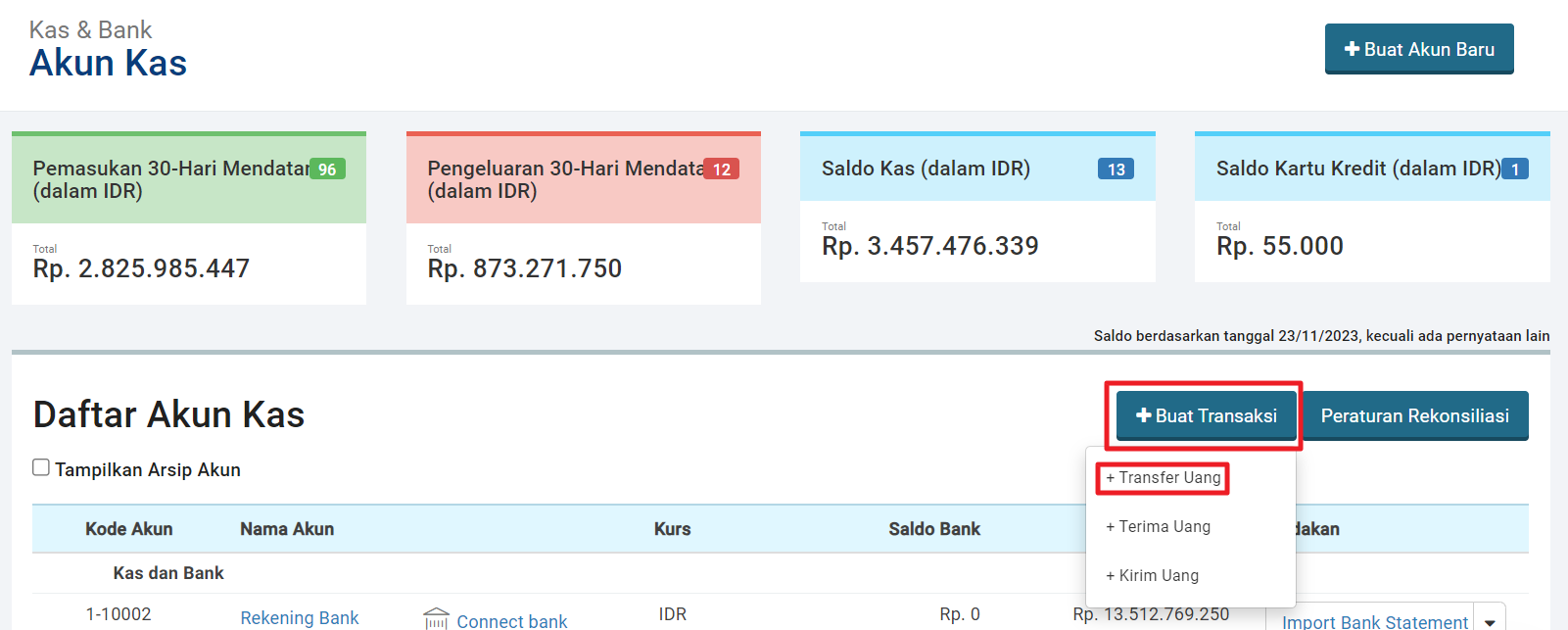Screen dimensions: 1568x630
Task: Expand the arrow next to Import Bank Statement
Action: click(x=1490, y=621)
